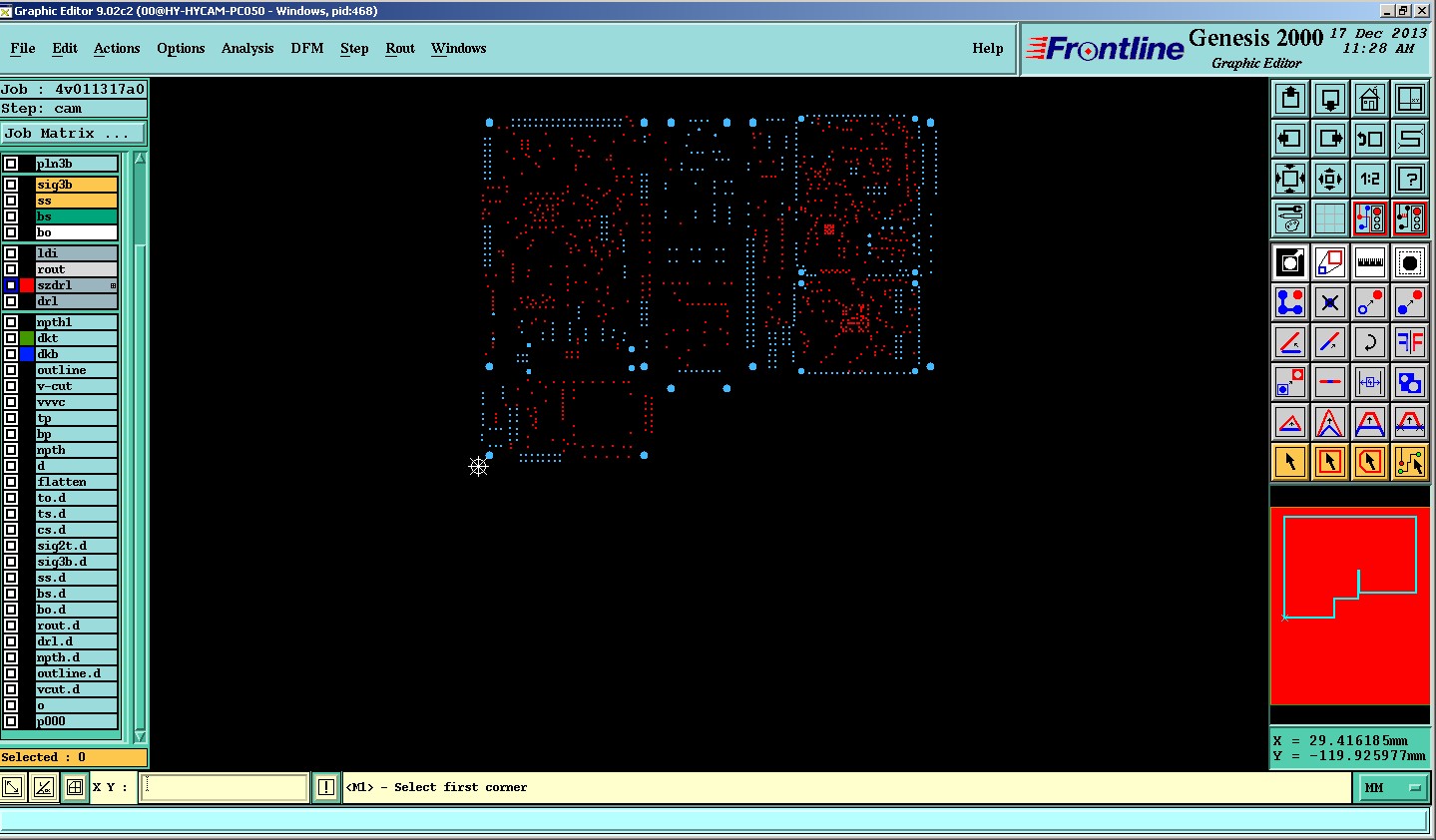
Task: Click the horizontal red-blue line segment icon
Action: pyautogui.click(x=1330, y=382)
